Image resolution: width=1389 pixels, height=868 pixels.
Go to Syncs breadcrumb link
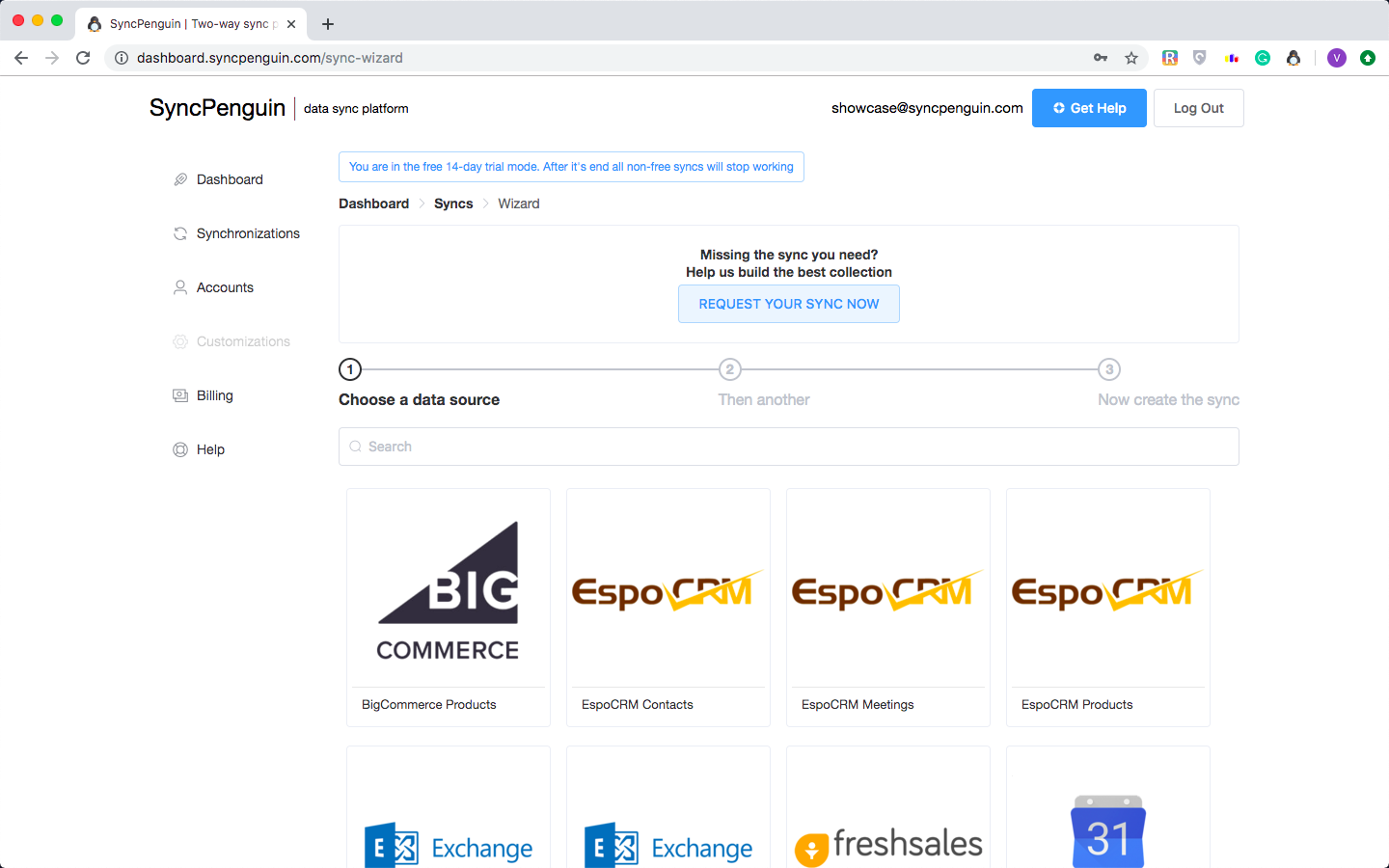(x=453, y=203)
